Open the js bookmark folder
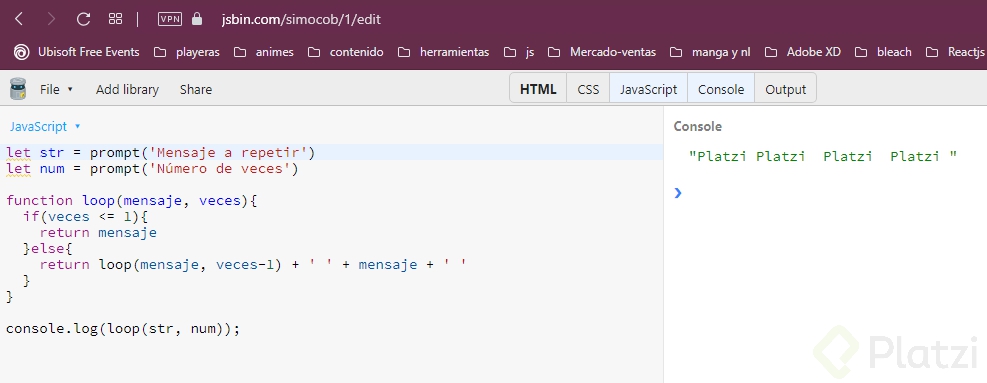The width and height of the screenshot is (987, 383). point(519,52)
